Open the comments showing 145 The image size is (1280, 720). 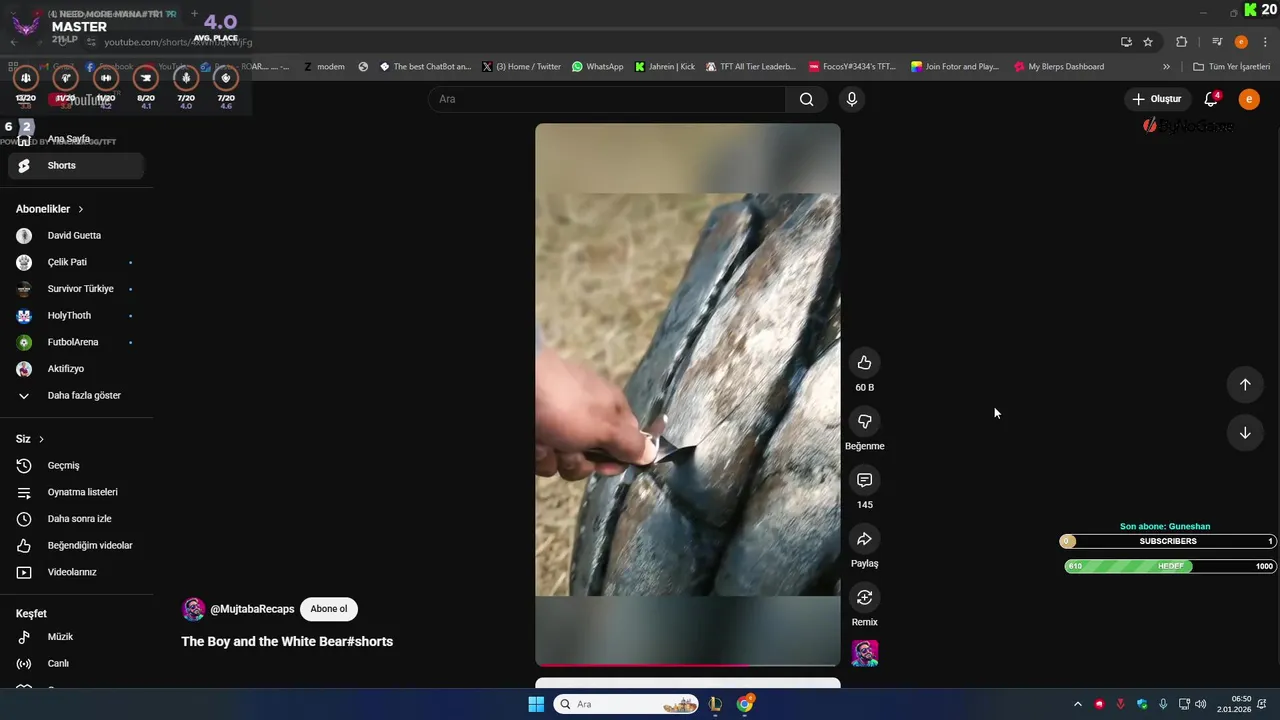coord(864,480)
